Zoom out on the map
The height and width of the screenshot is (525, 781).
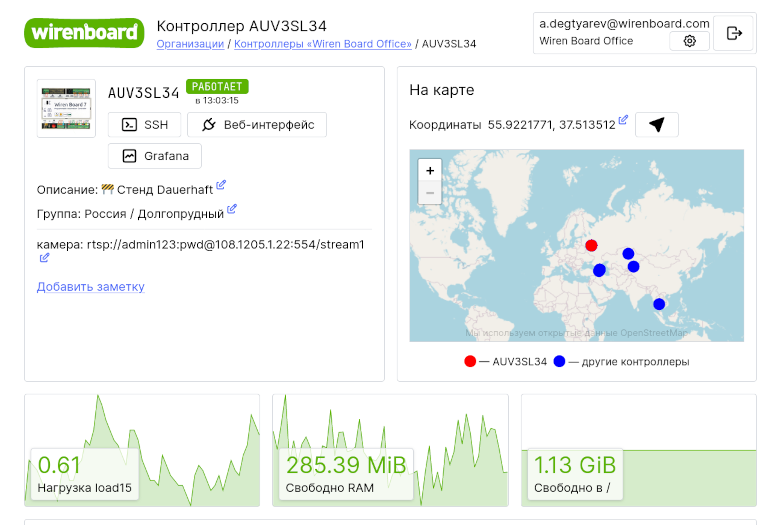(430, 193)
